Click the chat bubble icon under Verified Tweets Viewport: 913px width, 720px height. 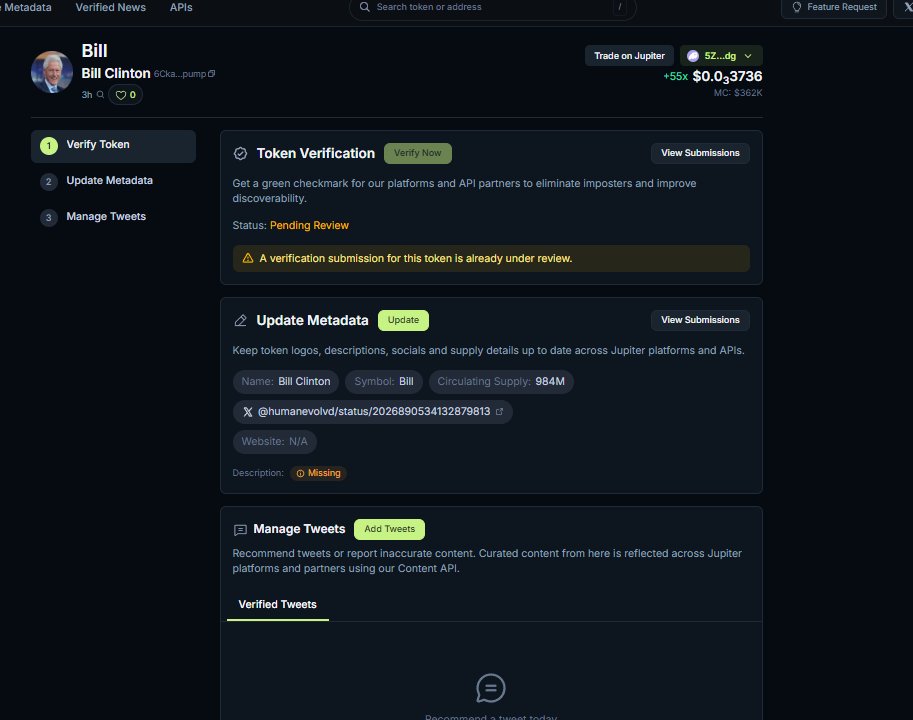tap(491, 689)
